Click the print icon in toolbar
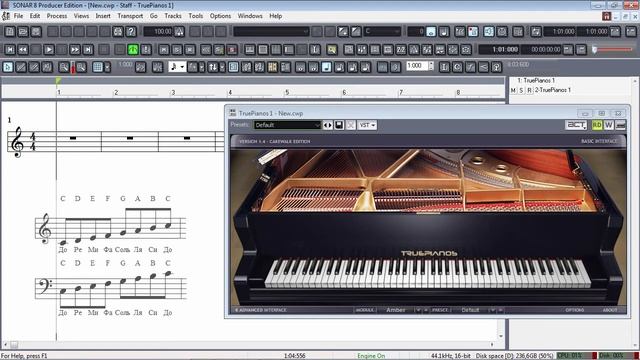Image resolution: width=640 pixels, height=360 pixels. [118, 31]
